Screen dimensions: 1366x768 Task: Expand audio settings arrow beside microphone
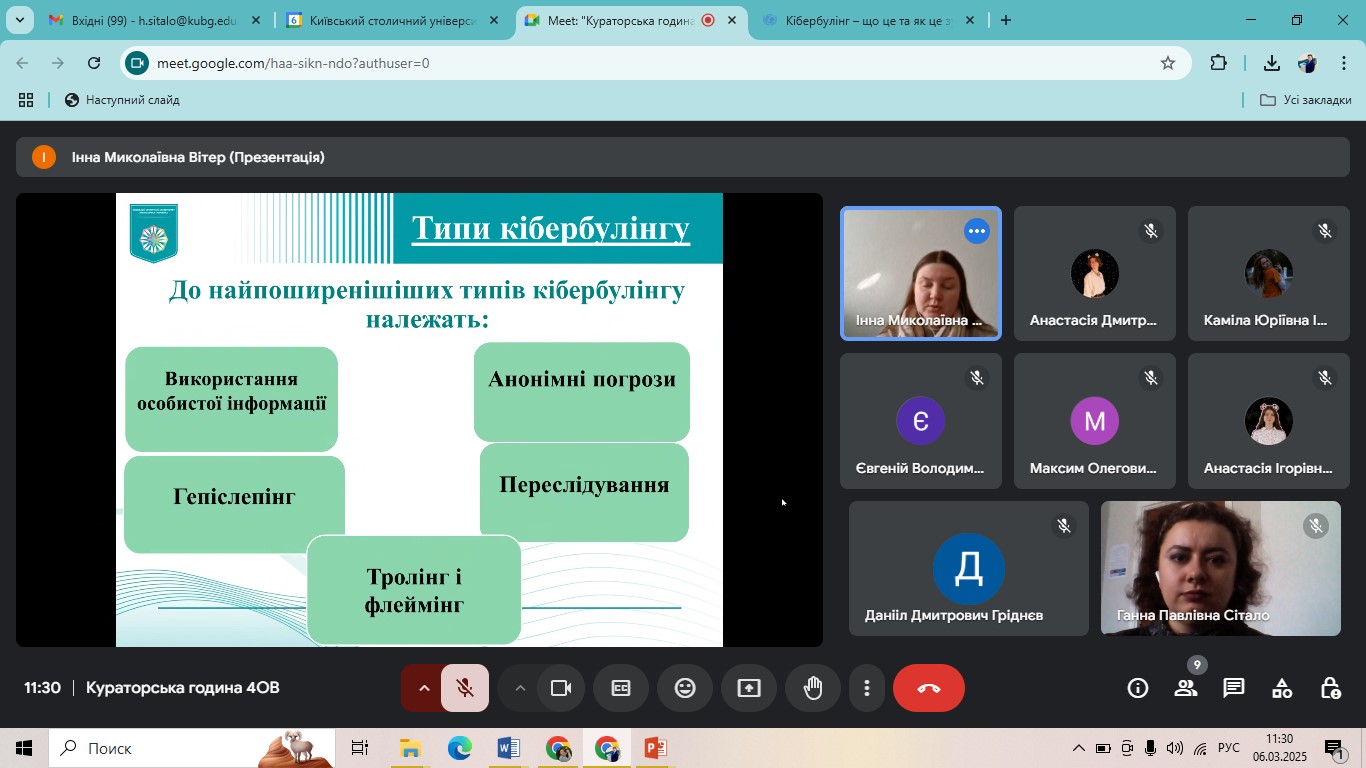423,688
